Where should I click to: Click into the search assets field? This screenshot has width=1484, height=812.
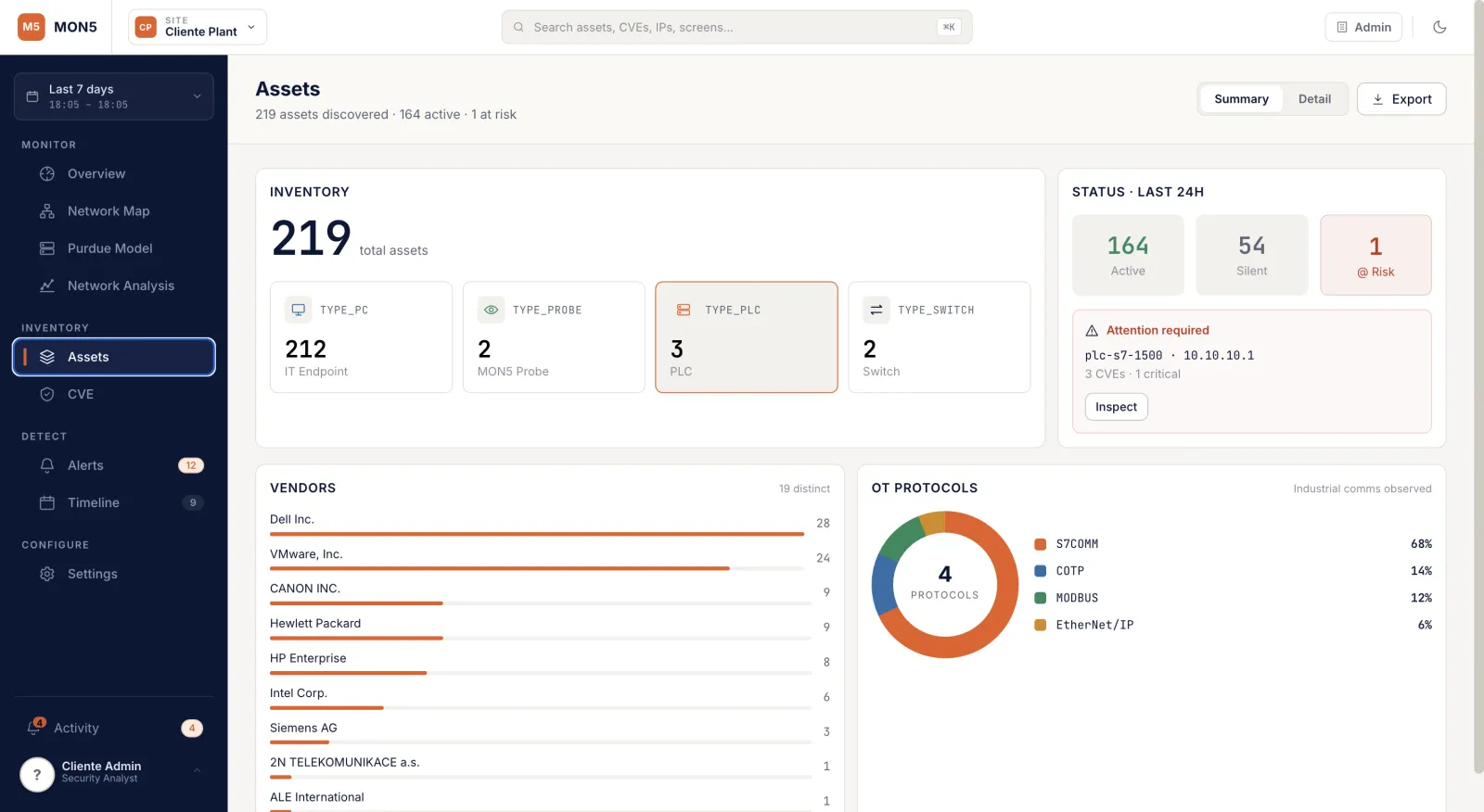(736, 27)
